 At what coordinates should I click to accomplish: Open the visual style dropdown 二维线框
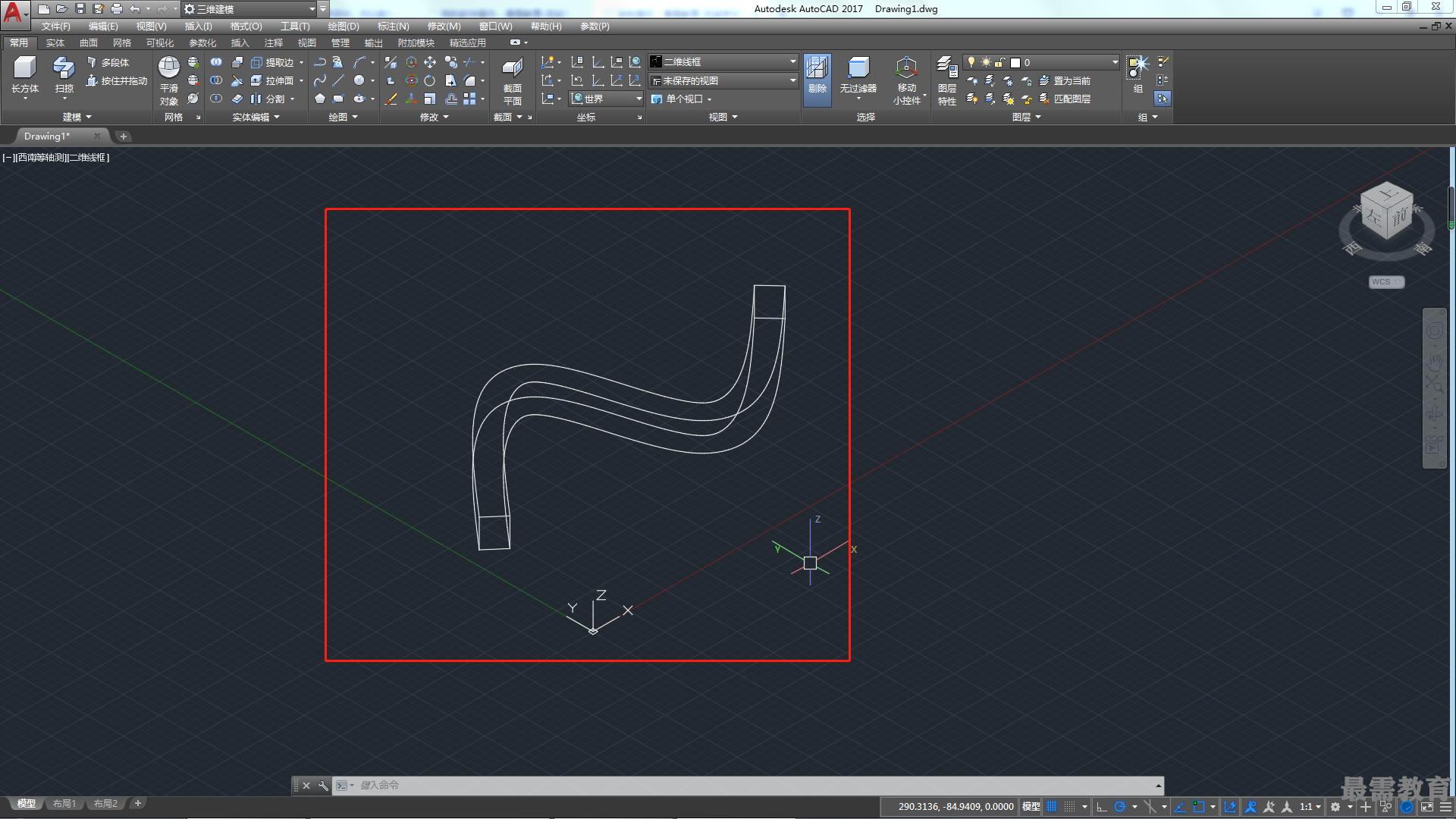pos(723,62)
